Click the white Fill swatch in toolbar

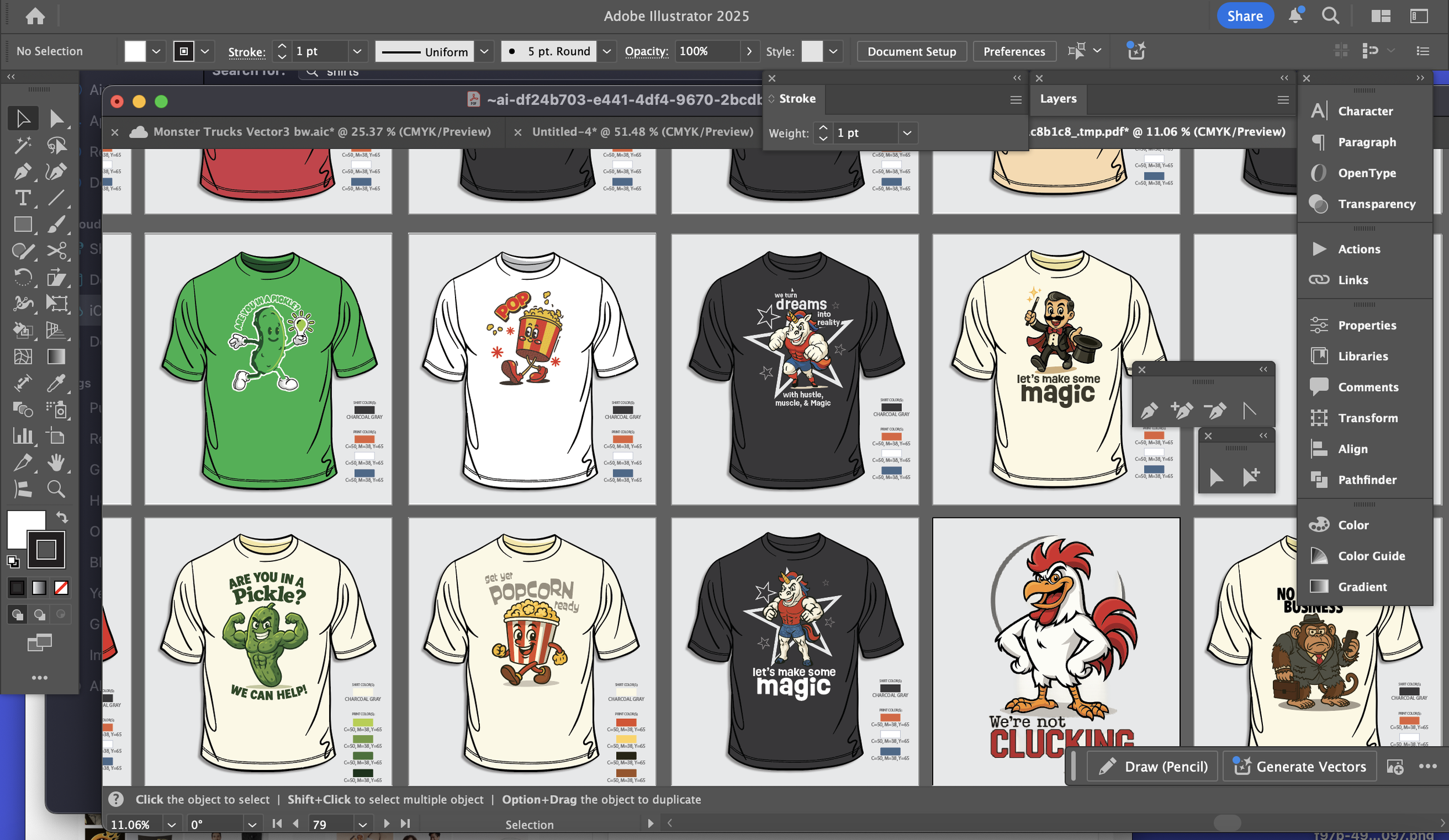coord(23,526)
